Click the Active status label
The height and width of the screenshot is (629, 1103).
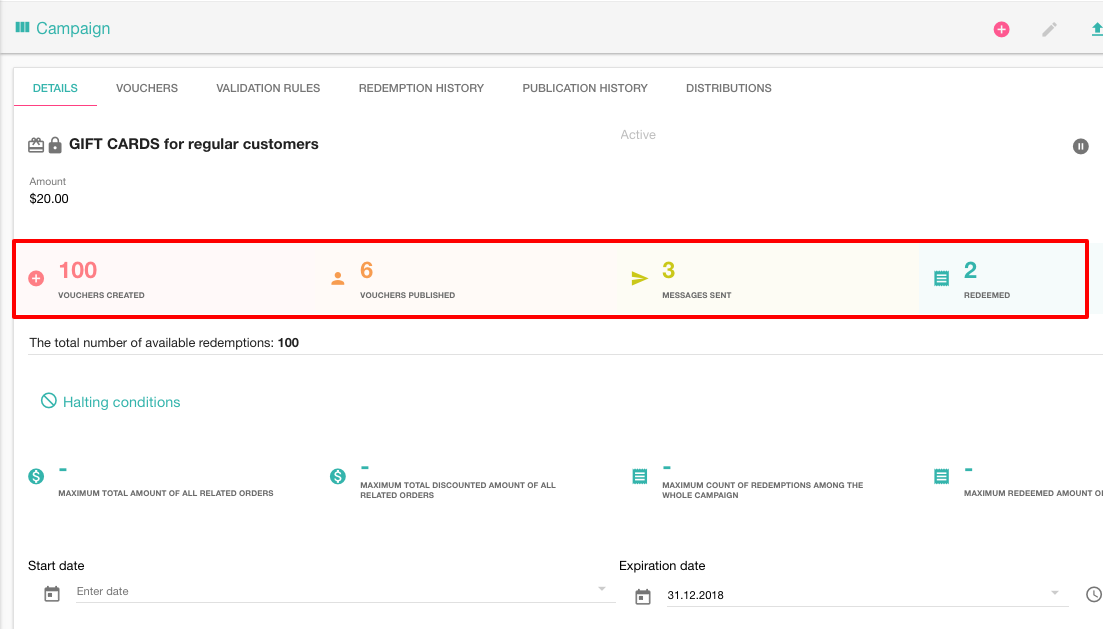(638, 134)
